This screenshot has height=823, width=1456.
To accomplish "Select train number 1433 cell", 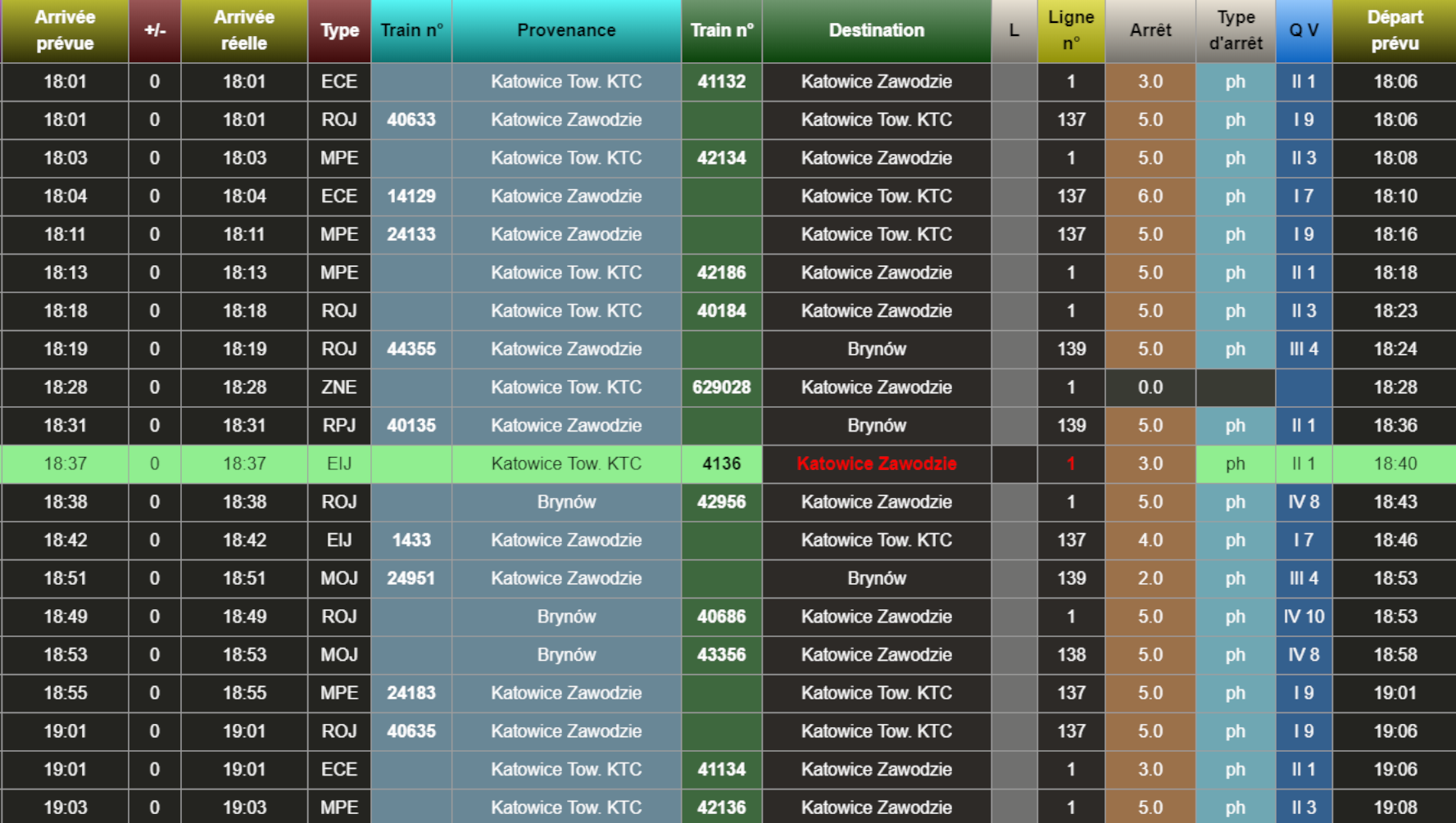I will tap(411, 540).
